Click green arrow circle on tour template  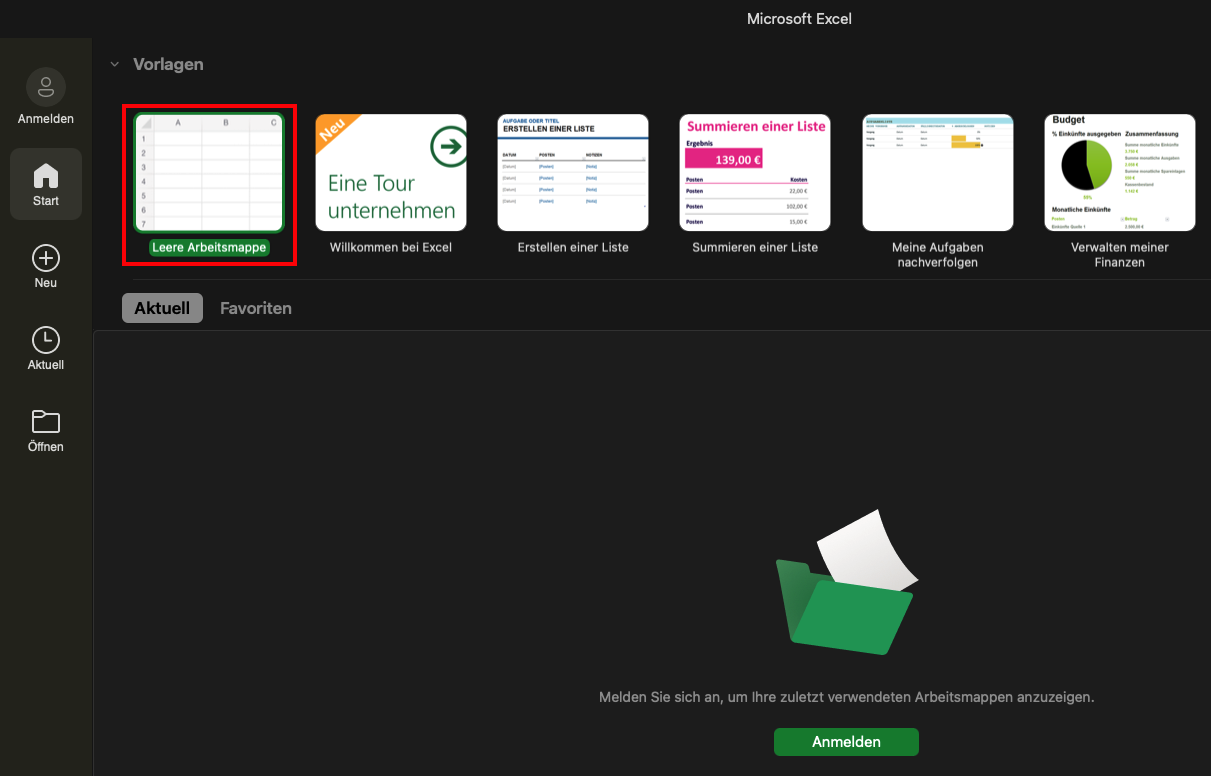click(448, 148)
